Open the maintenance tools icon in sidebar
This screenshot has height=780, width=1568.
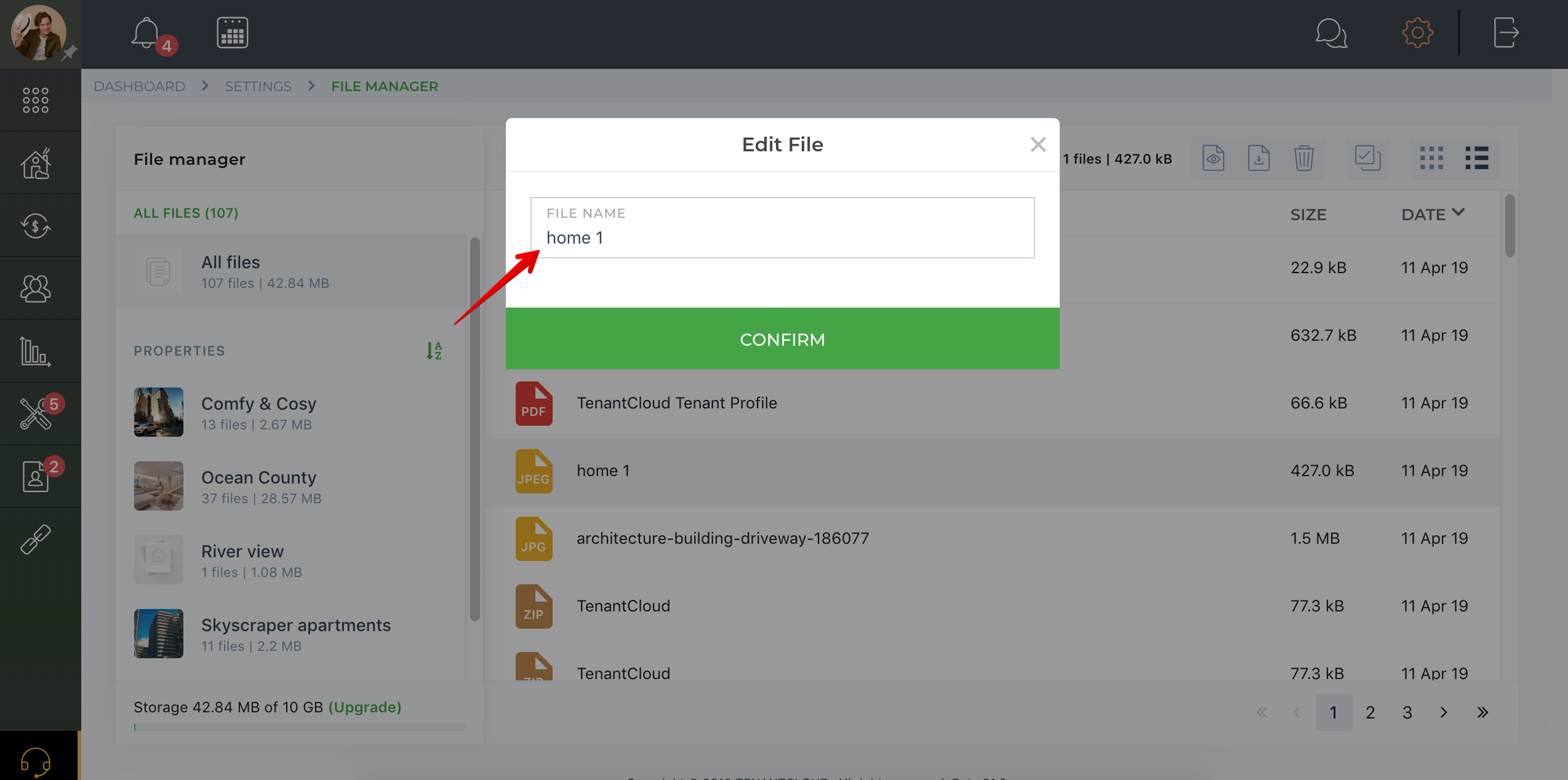click(36, 414)
